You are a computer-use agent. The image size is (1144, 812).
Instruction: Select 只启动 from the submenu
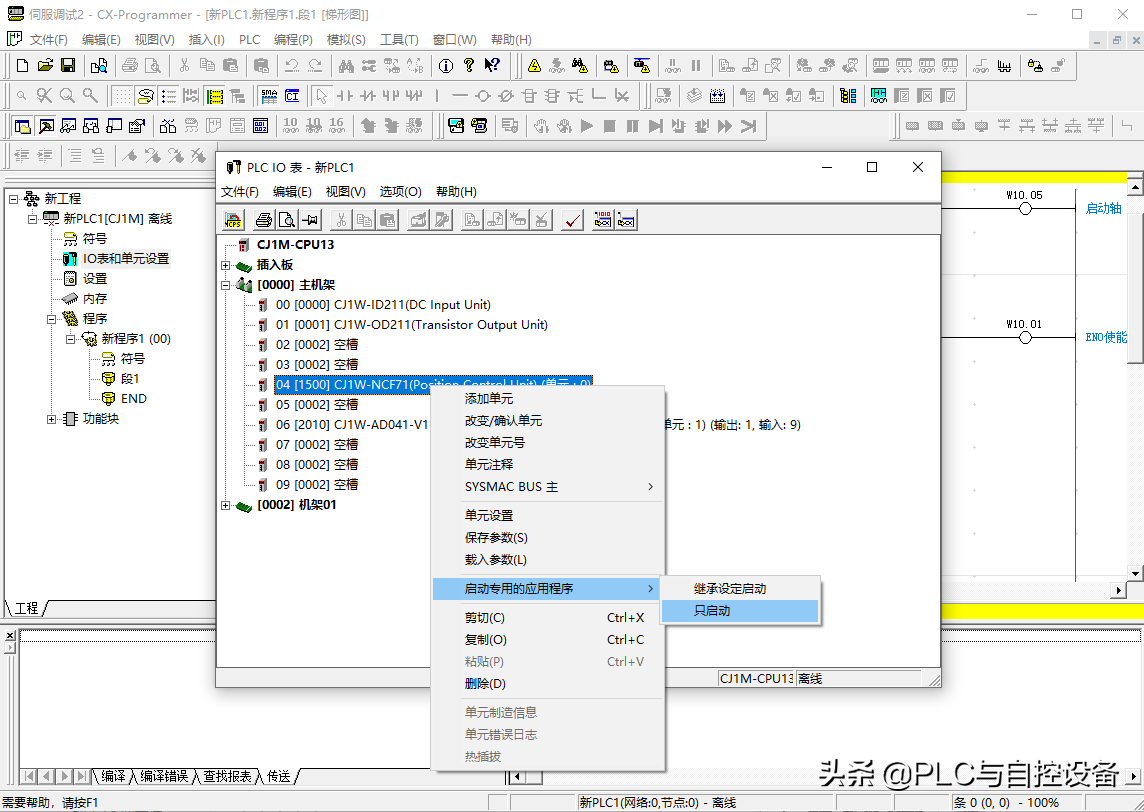[x=712, y=611]
